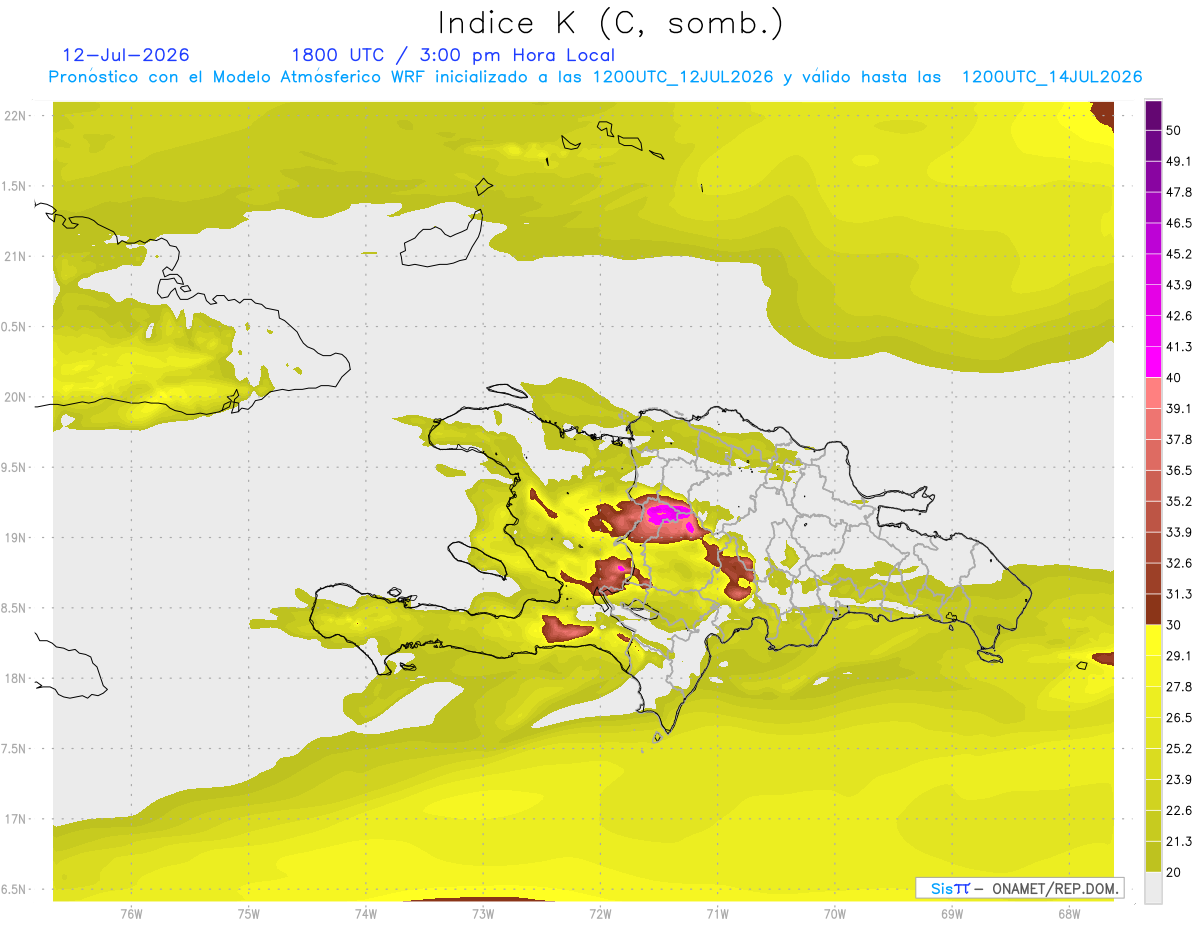Click the legend value "23.9"
Viewport: 1200px width, 927px height.
(1179, 780)
